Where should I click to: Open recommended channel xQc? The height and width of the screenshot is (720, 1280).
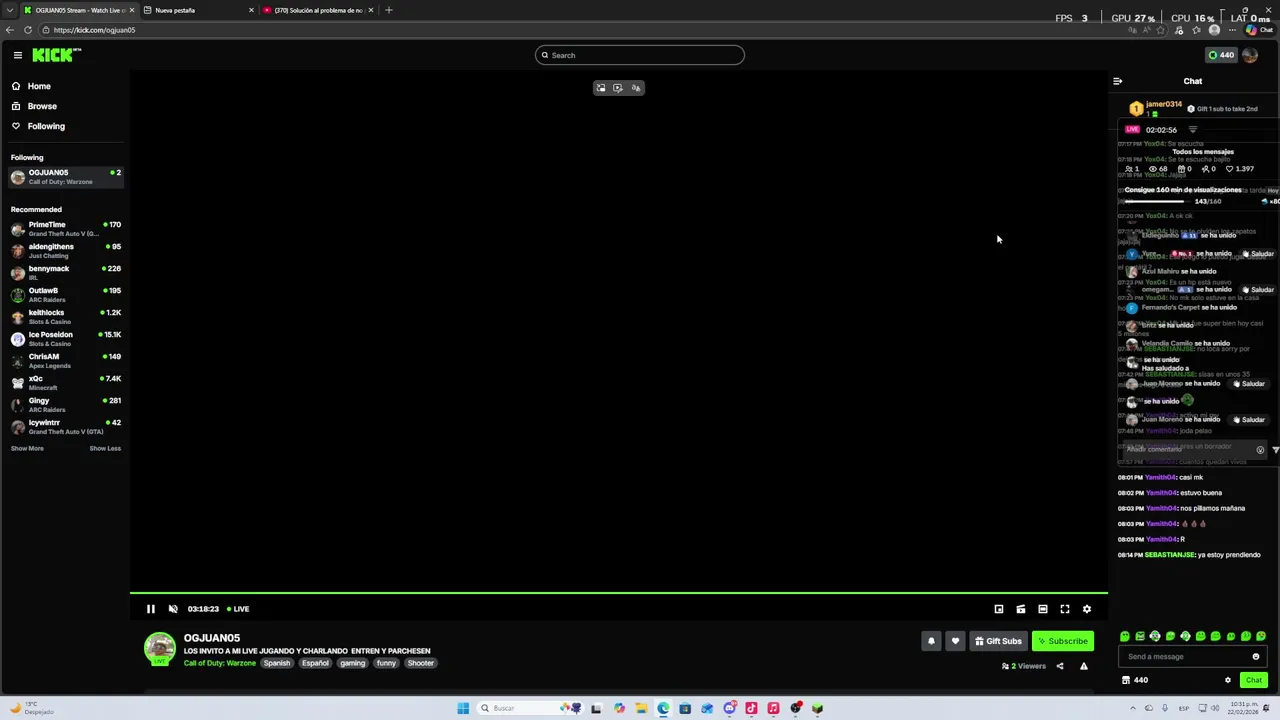pos(65,383)
